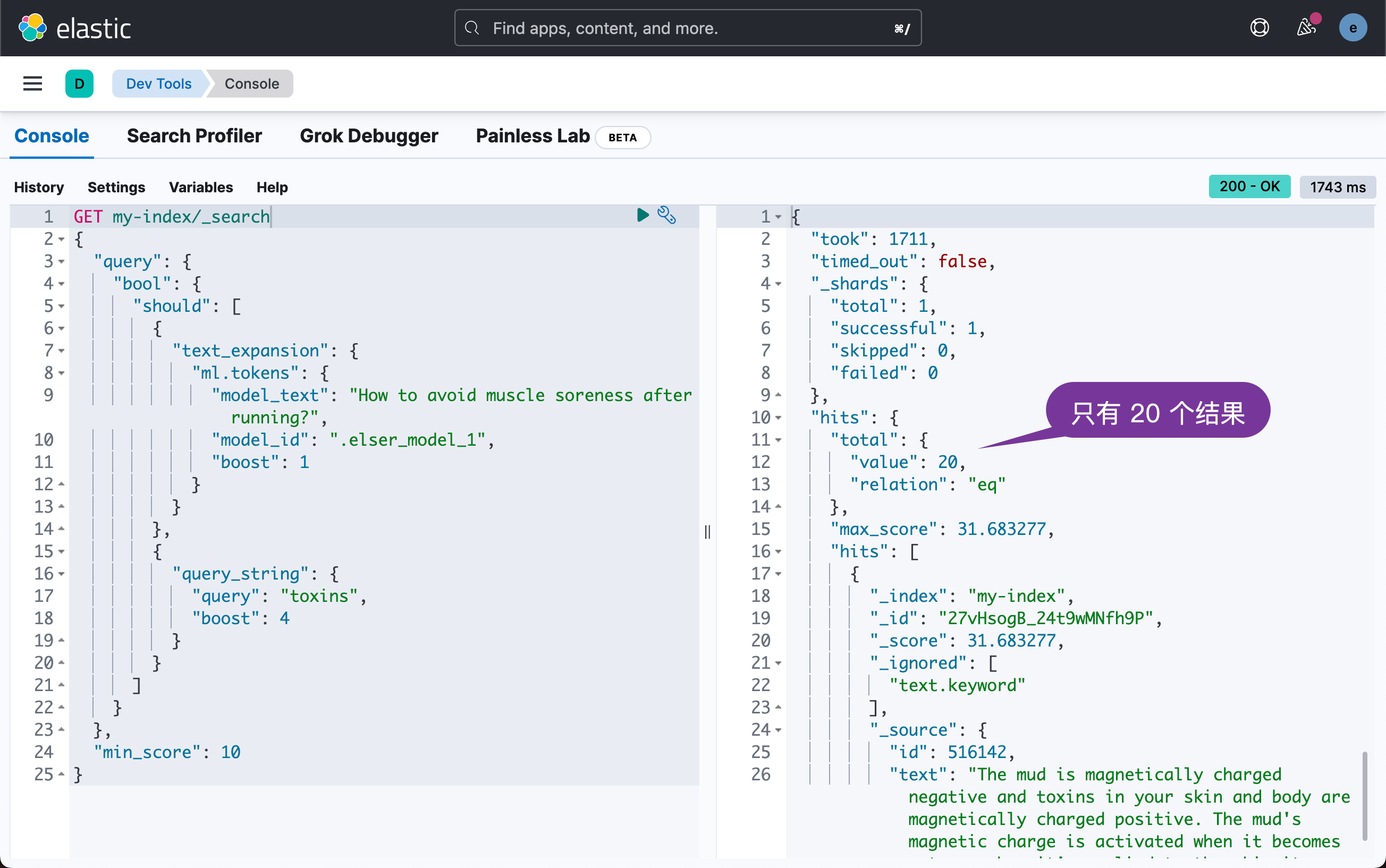Open the wrench request options icon
Screen dimensions: 1386x868
[x=666, y=215]
